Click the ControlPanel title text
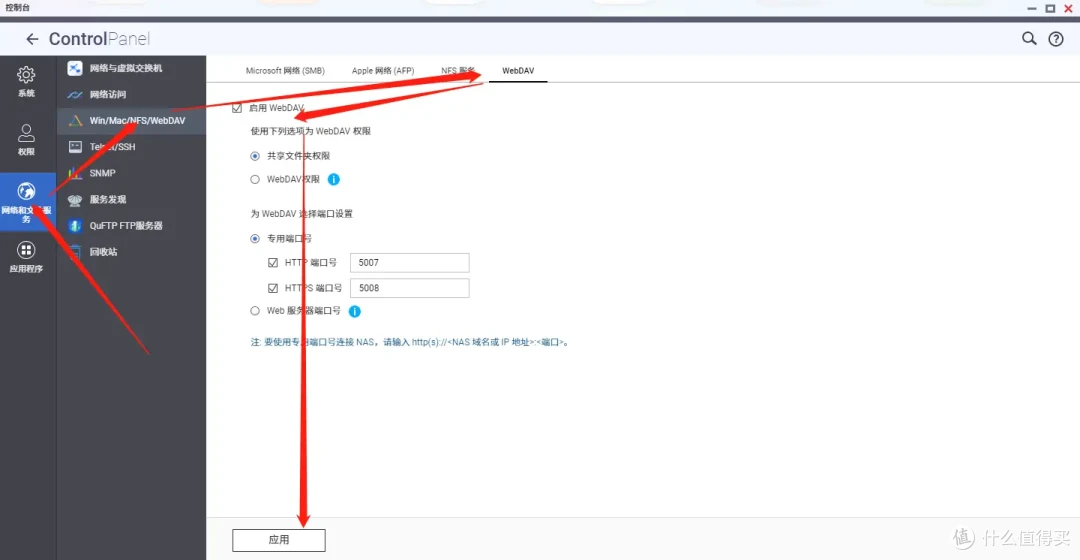Viewport: 1080px width, 560px height. click(x=99, y=39)
